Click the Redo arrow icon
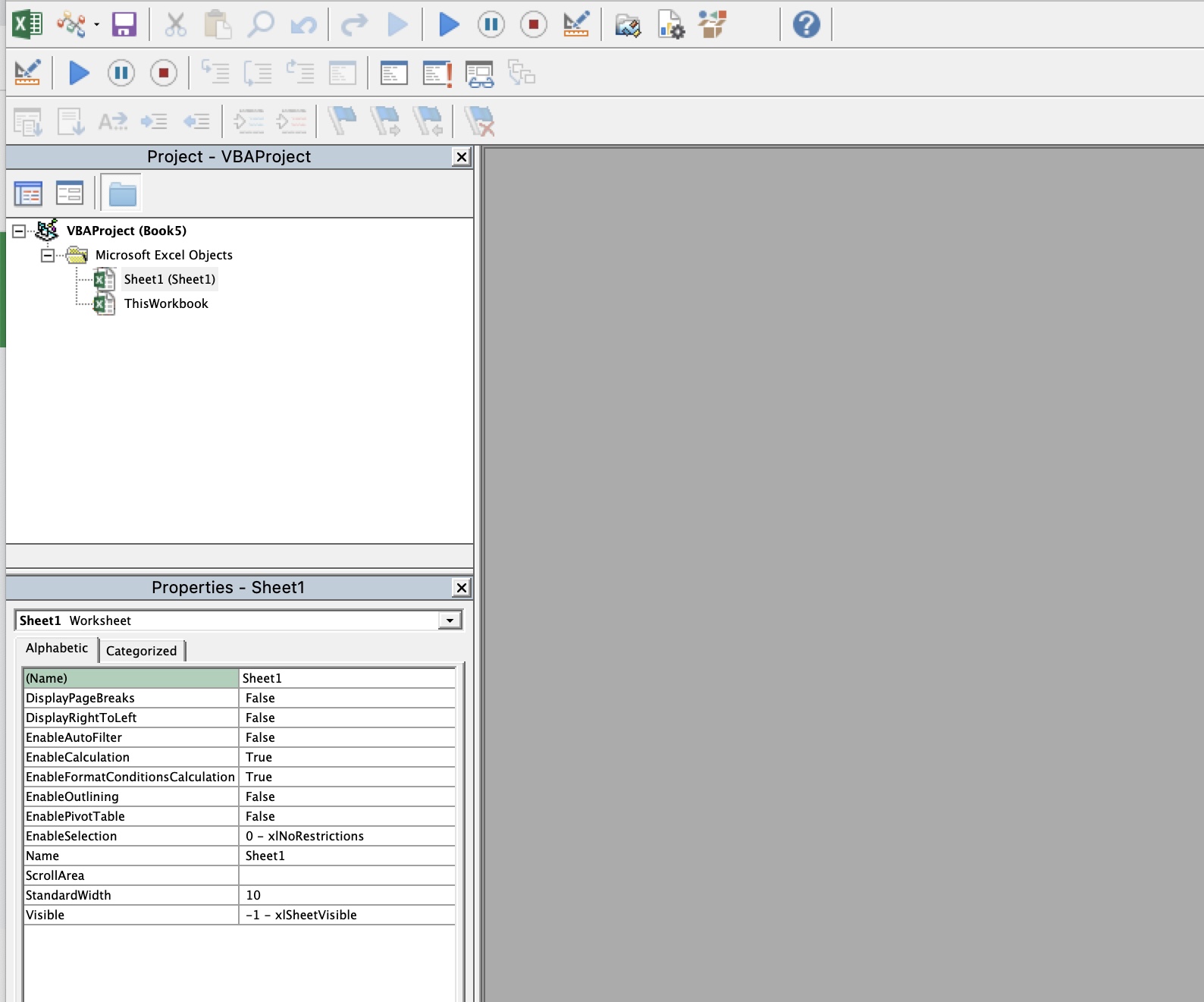 [354, 25]
